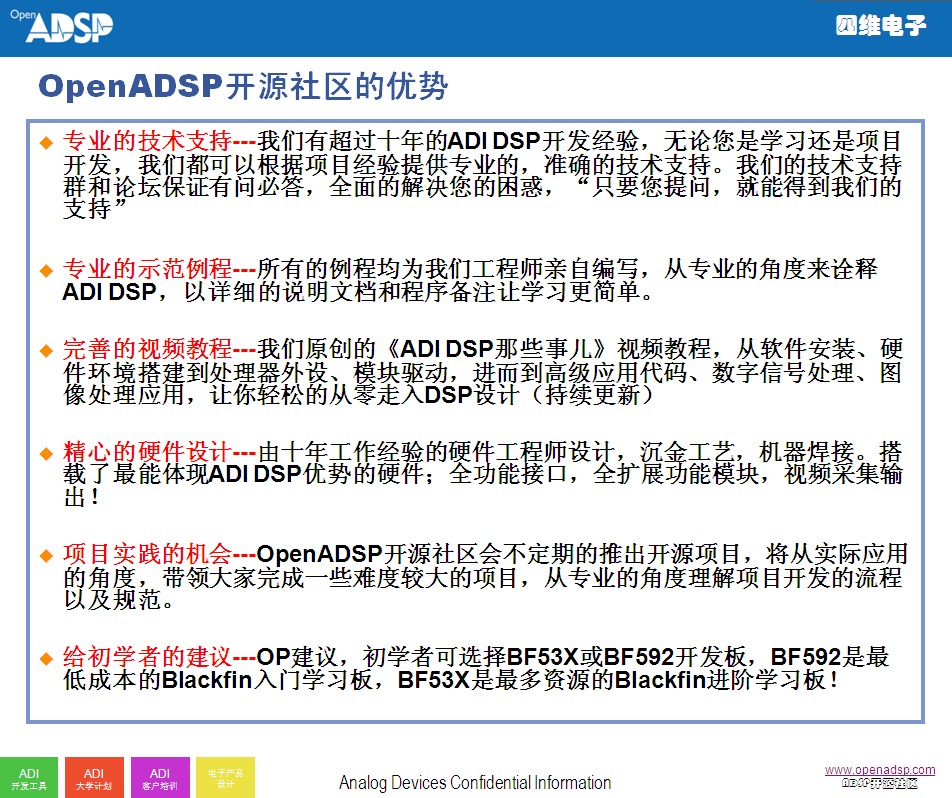Image resolution: width=952 pixels, height=798 pixels.
Task: Click the OpenADSP logo in the header
Action: pyautogui.click(x=61, y=26)
